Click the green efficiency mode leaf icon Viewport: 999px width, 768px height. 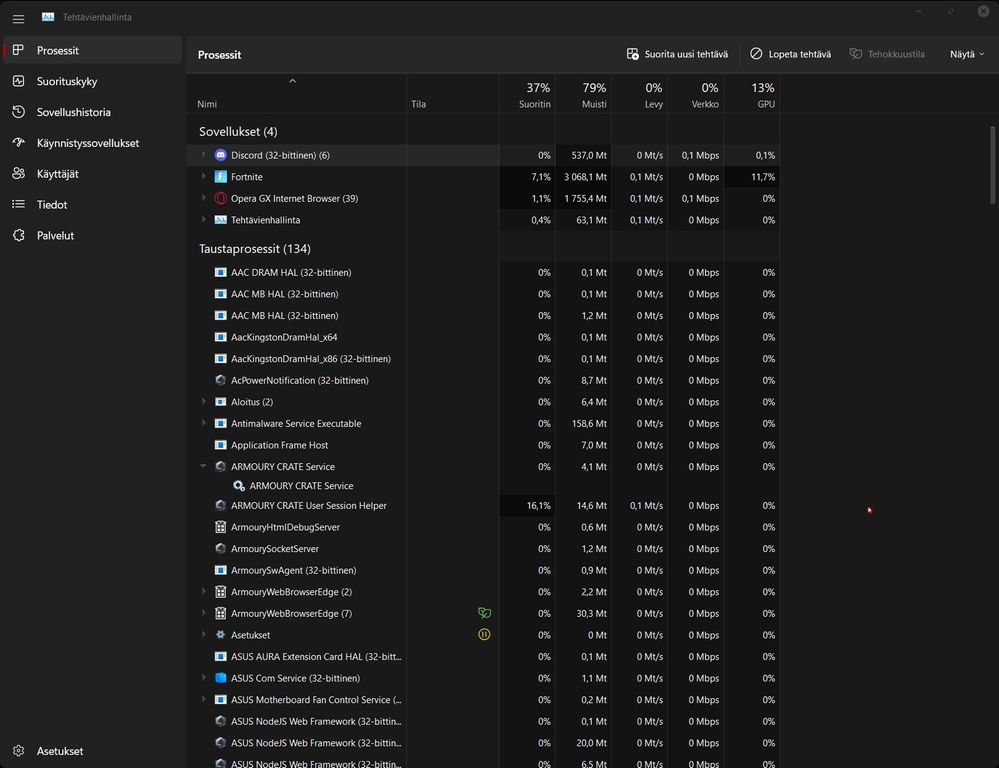click(x=484, y=613)
